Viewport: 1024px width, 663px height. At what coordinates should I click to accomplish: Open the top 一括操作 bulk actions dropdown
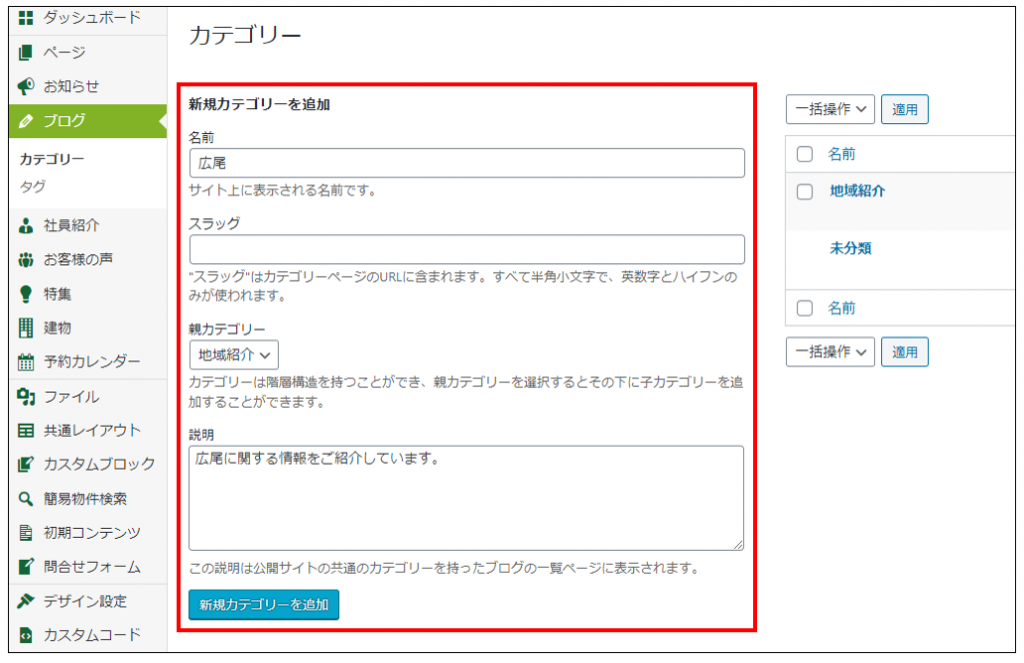[x=830, y=110]
